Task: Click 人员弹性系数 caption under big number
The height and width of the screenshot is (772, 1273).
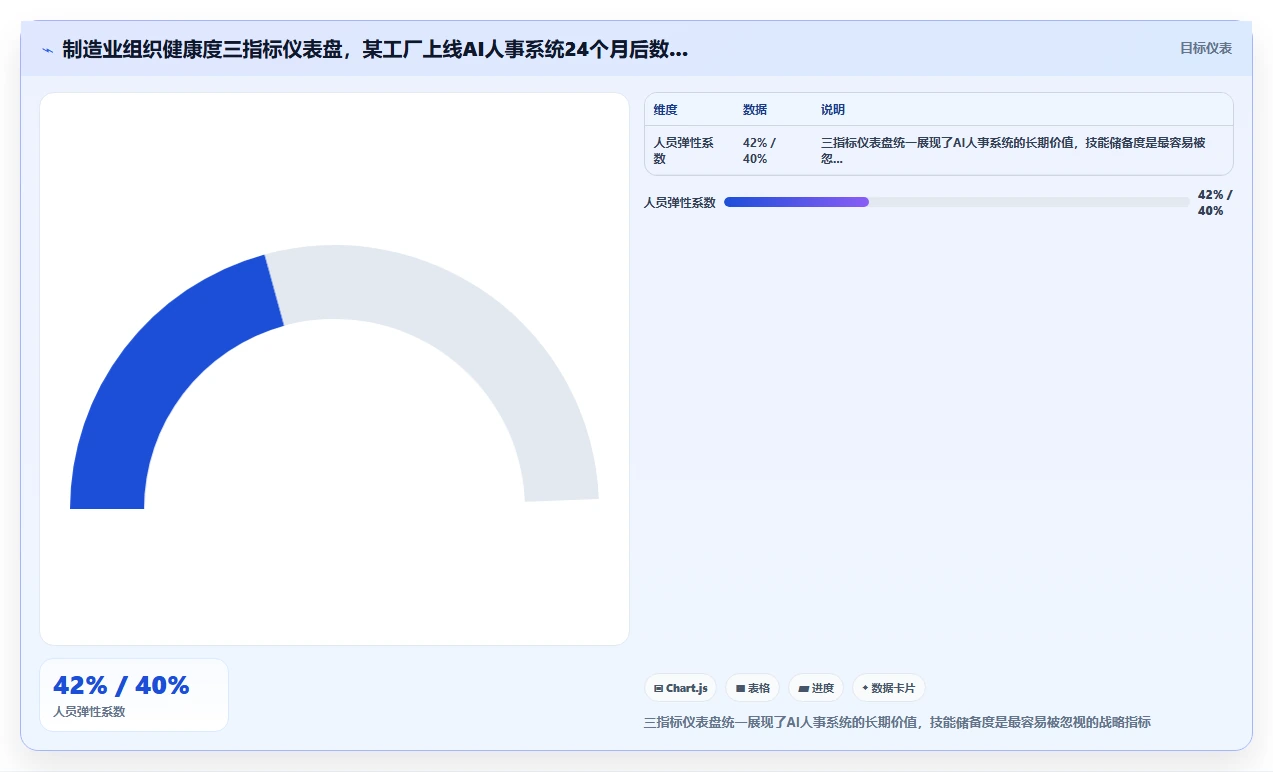Action: 89,712
